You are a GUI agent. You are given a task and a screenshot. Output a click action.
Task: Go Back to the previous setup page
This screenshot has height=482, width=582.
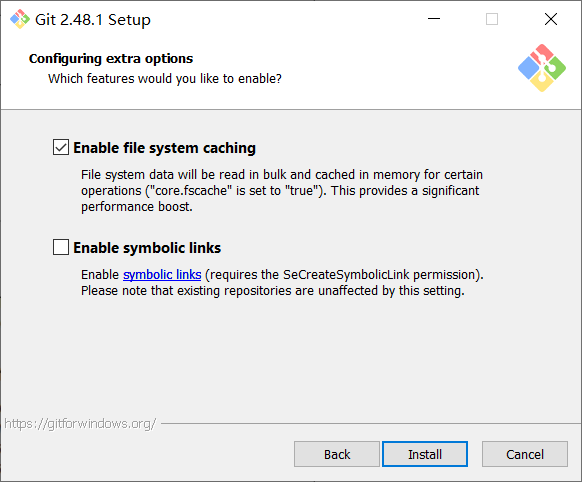point(337,454)
